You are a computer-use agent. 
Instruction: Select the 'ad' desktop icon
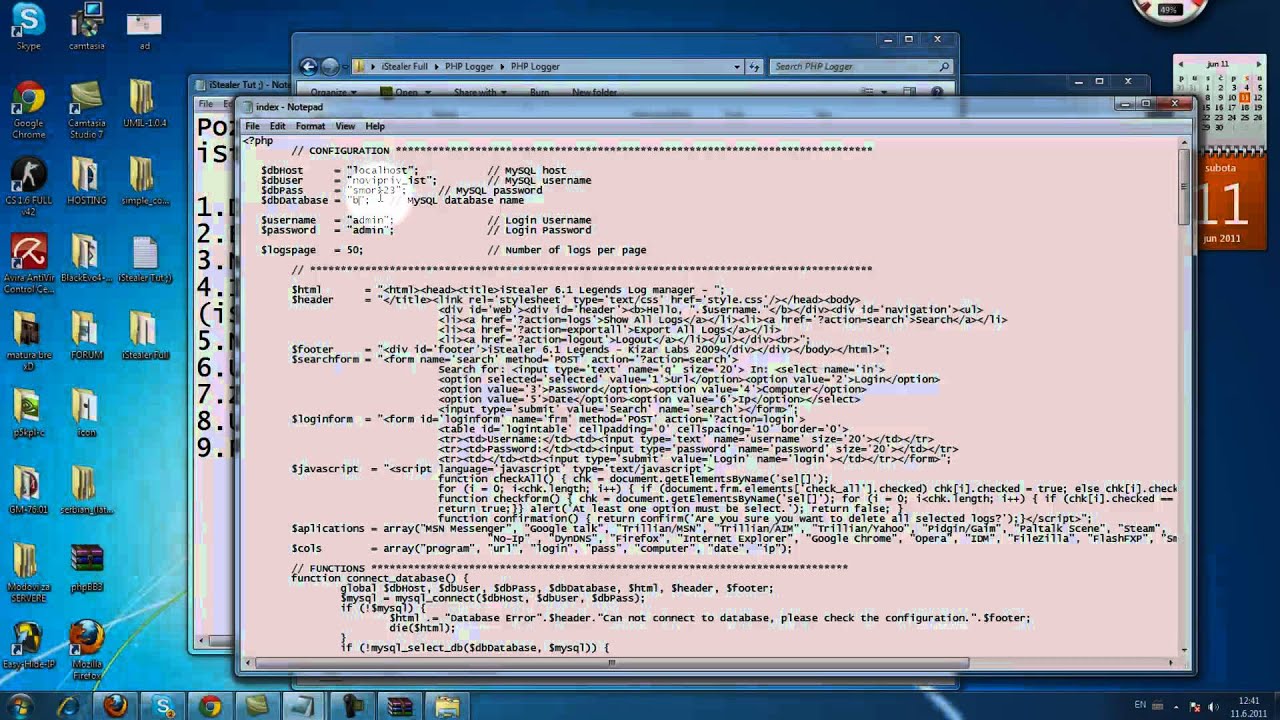tap(144, 27)
